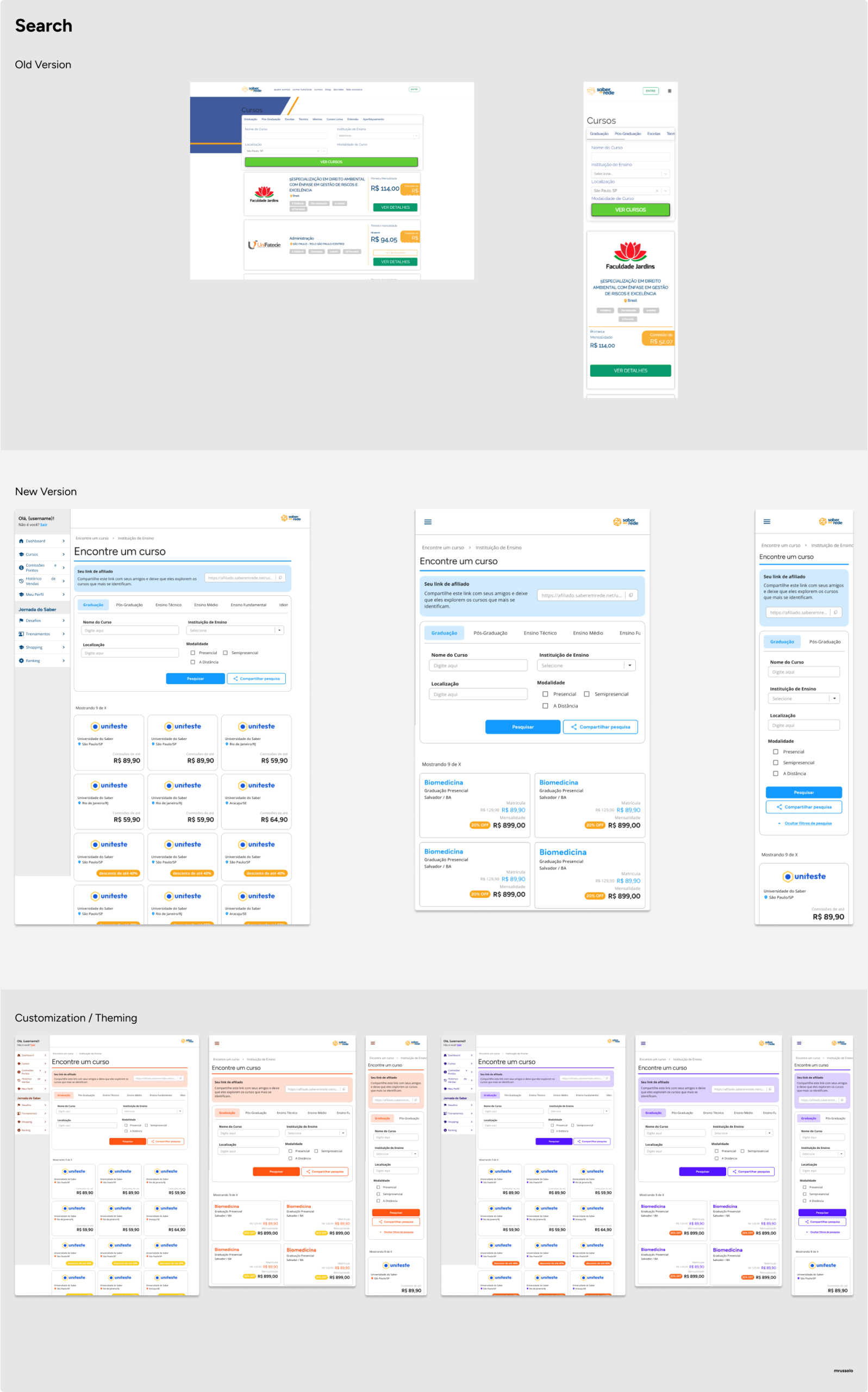868x1392 pixels.
Task: Click green VER CURSOS button in Old Version mobile
Action: pos(630,210)
